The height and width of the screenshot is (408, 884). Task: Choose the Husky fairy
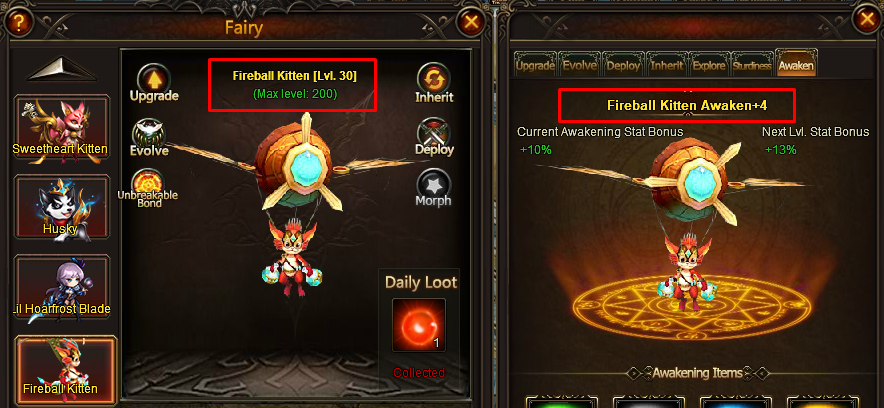click(61, 207)
